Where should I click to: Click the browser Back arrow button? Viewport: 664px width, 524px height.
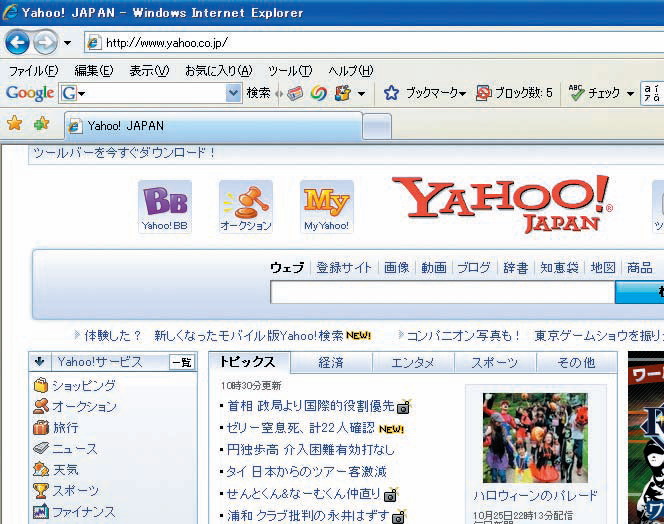17,42
